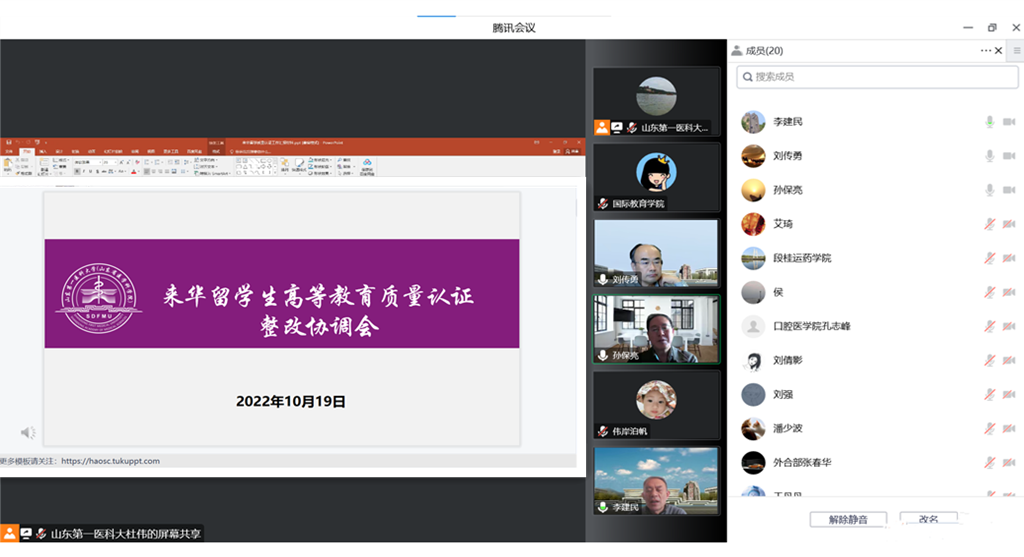This screenshot has width=1024, height=557.
Task: Click 刘强's muted microphone icon
Action: pyautogui.click(x=989, y=394)
